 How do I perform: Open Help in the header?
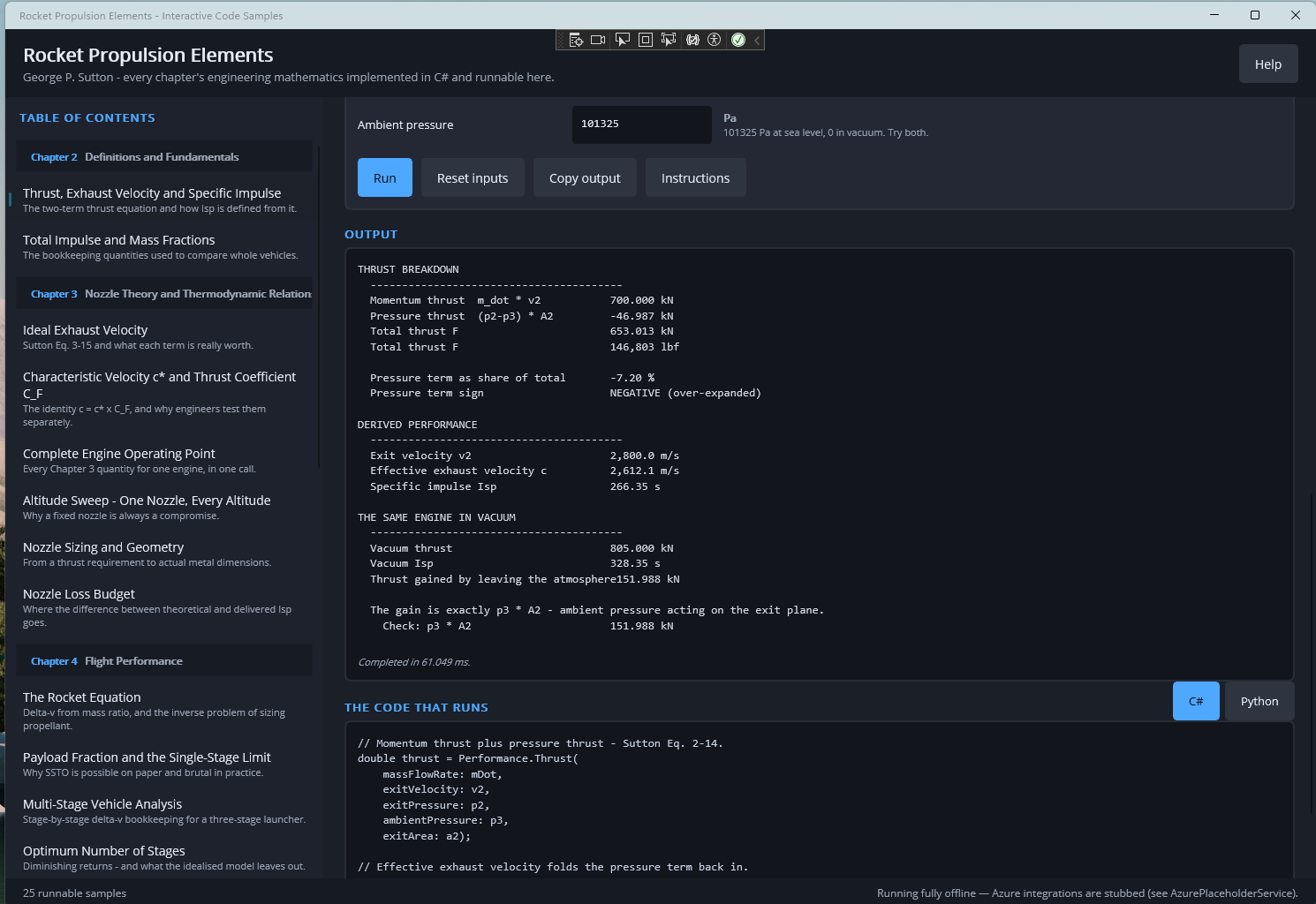pos(1268,64)
